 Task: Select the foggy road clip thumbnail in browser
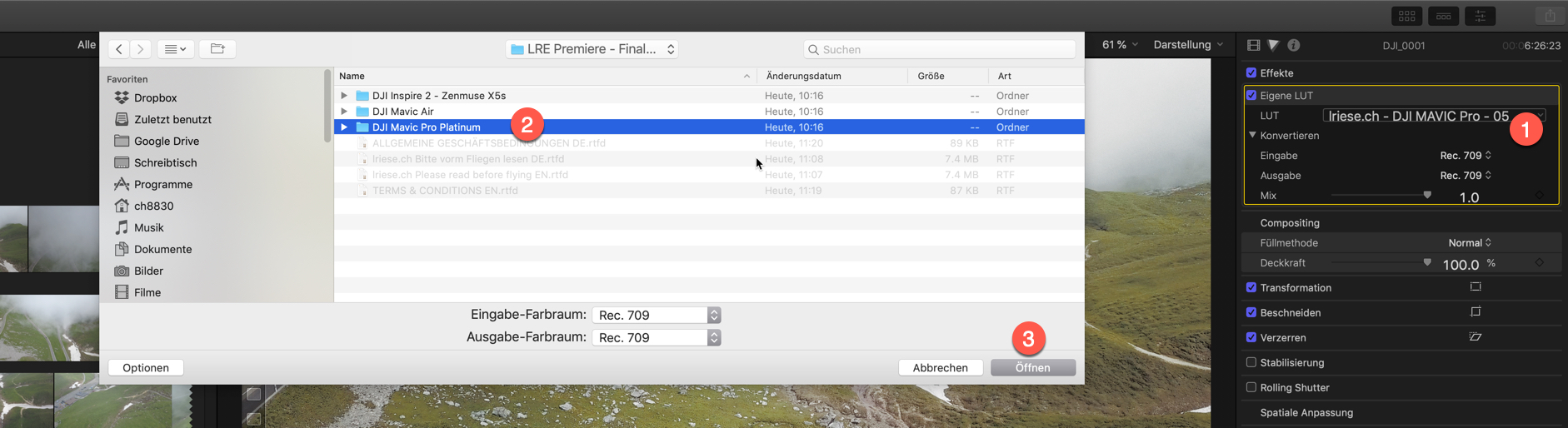pos(49,326)
